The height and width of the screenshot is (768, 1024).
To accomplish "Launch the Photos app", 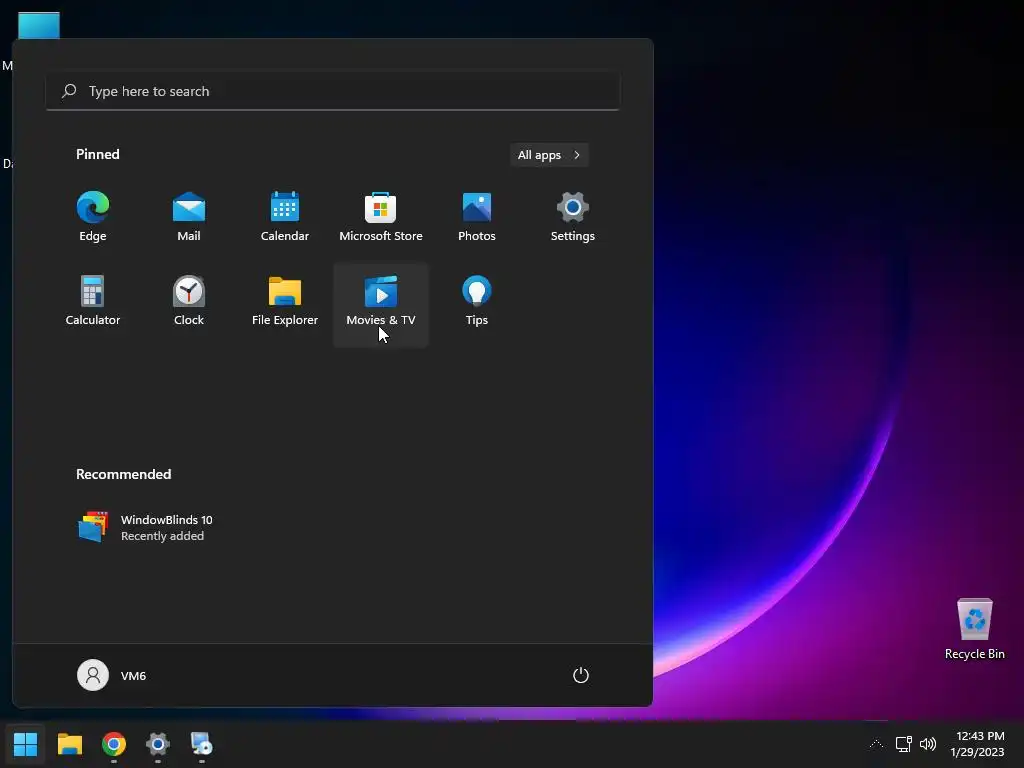I will click(x=477, y=217).
